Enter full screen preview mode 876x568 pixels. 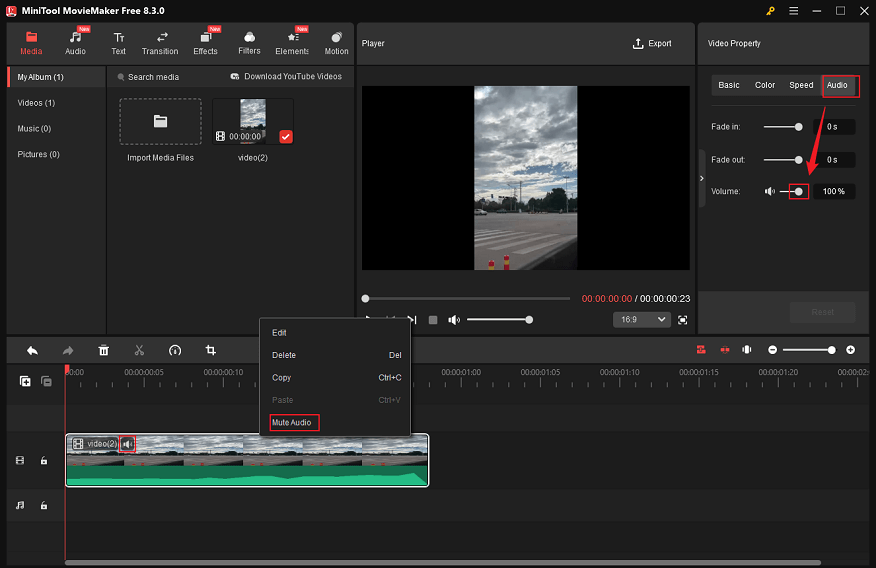683,320
